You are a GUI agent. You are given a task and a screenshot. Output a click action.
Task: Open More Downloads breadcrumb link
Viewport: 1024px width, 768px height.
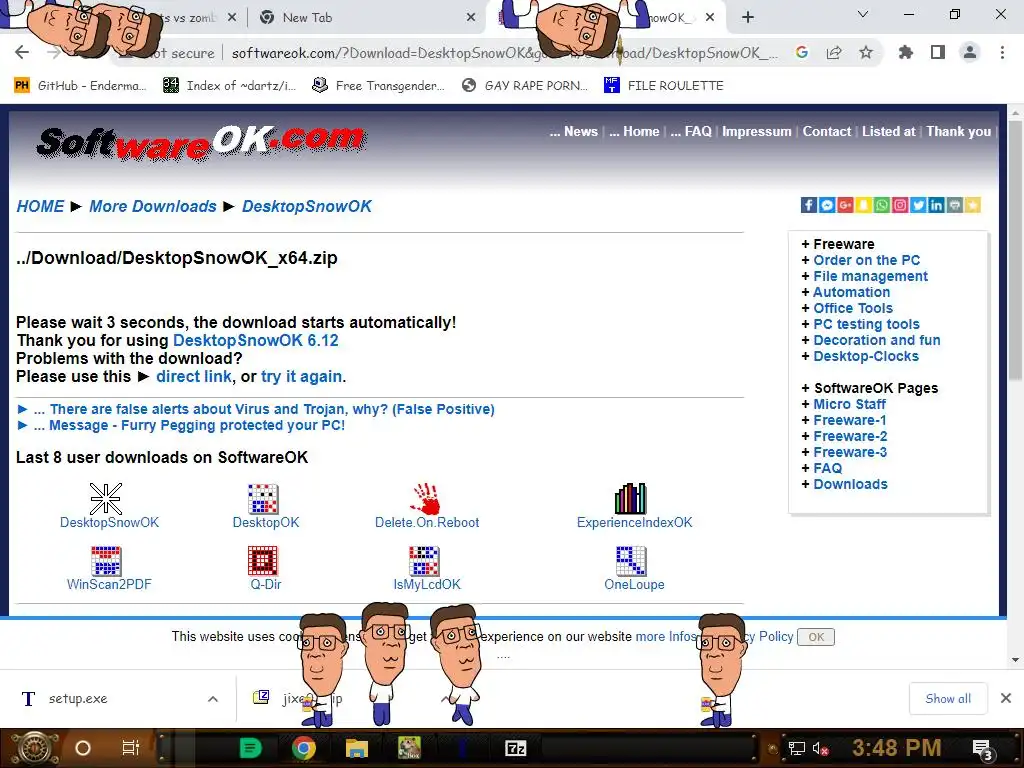(153, 206)
